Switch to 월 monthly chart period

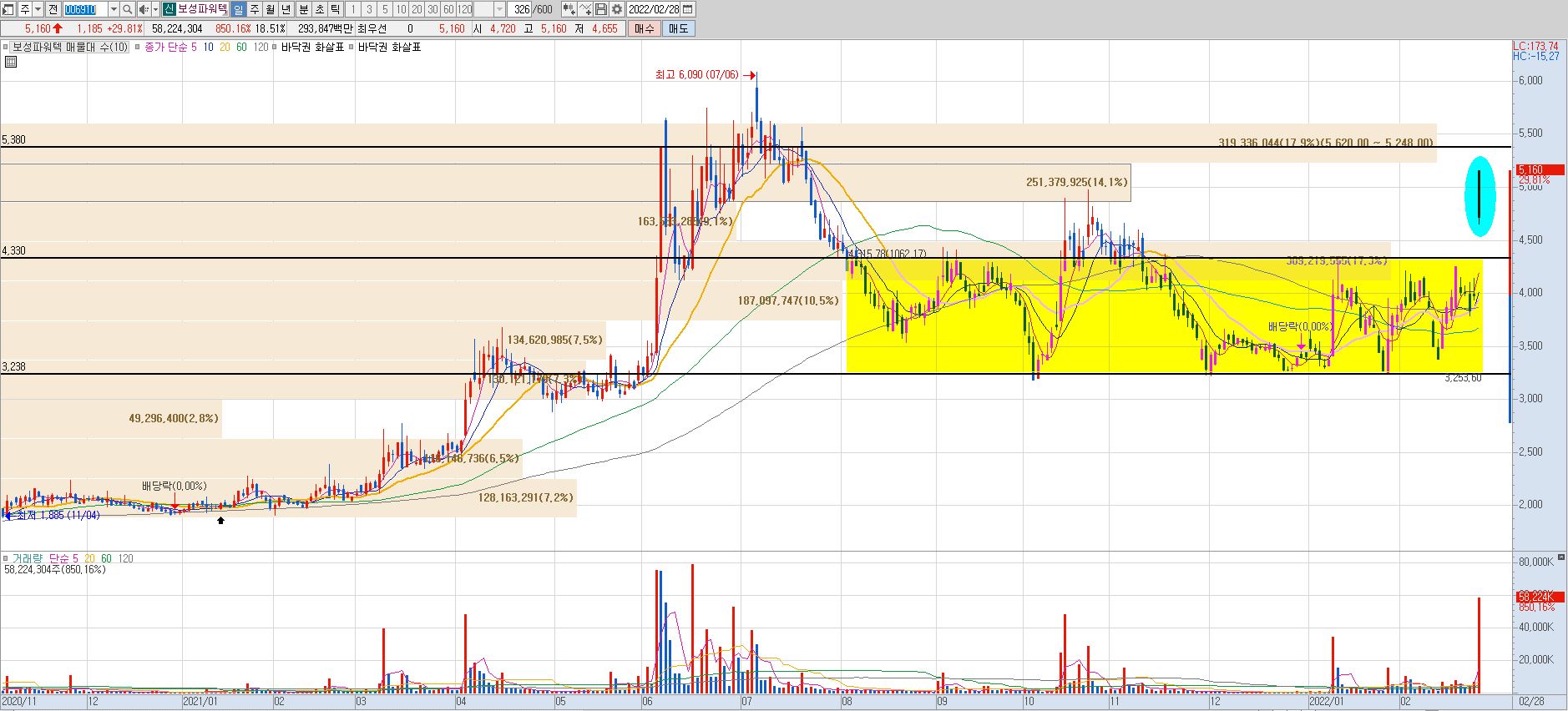pos(271,9)
